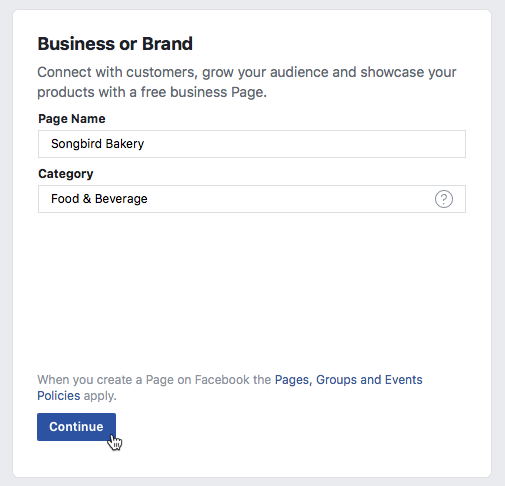Click the Continue button
This screenshot has height=486, width=505.
76,427
